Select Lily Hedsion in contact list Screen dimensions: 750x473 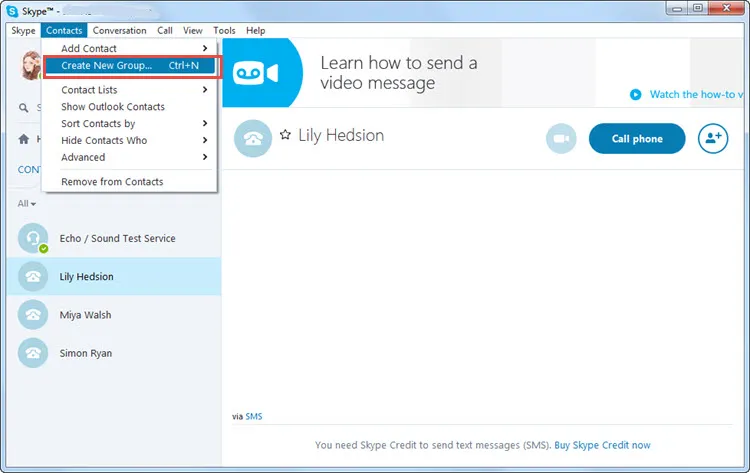point(114,276)
